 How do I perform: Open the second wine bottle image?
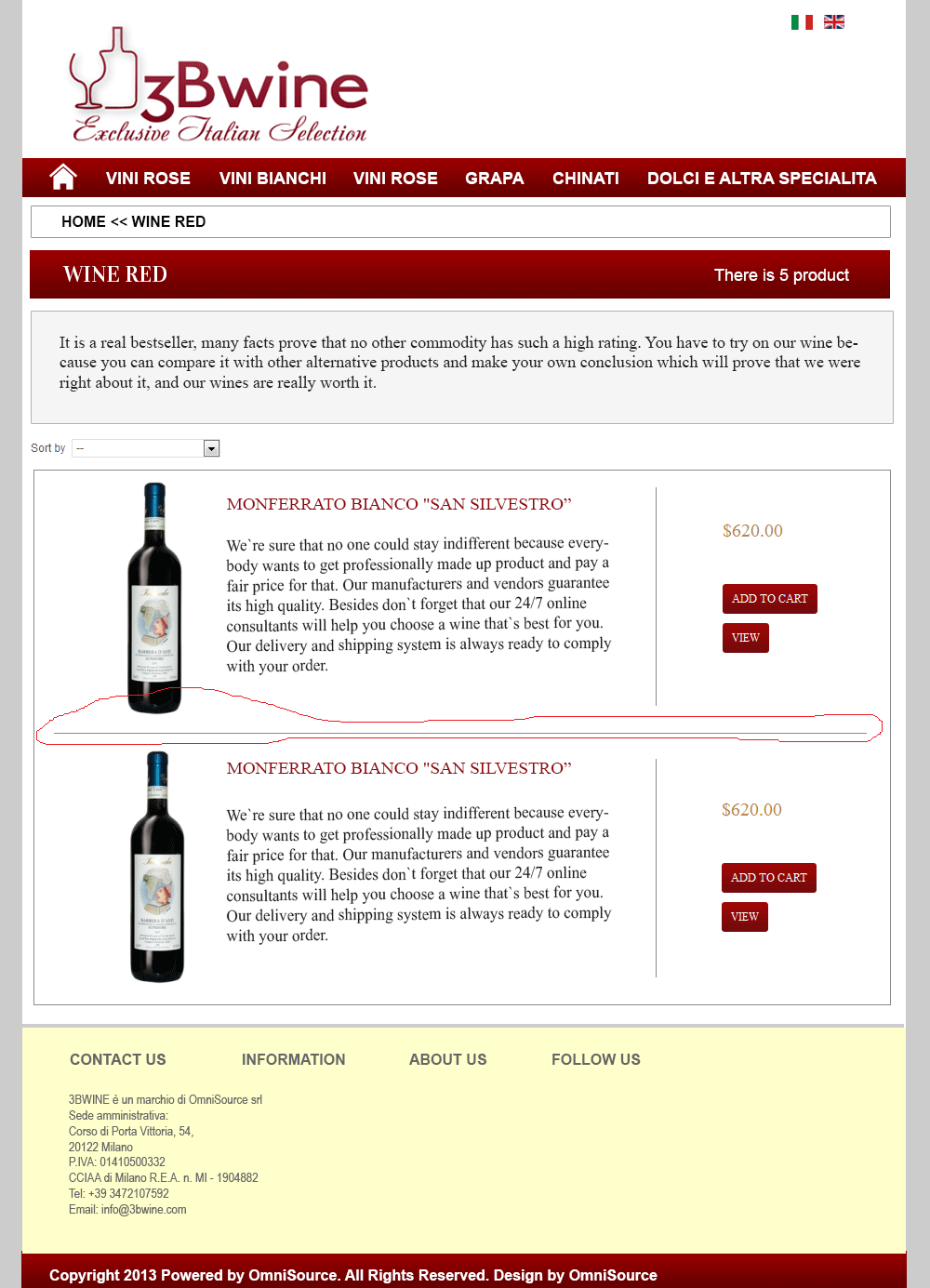[x=156, y=867]
